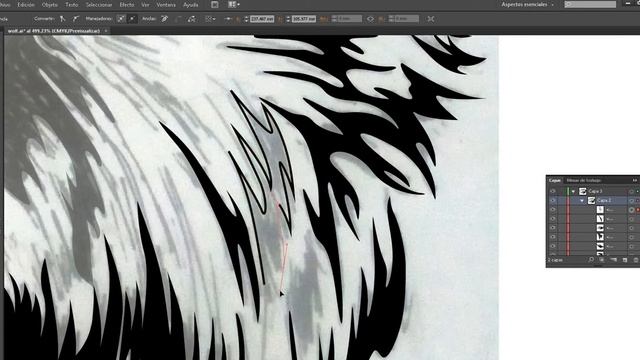This screenshot has width=640, height=360.
Task: Click the target circle for Capa 3
Action: tap(631, 191)
